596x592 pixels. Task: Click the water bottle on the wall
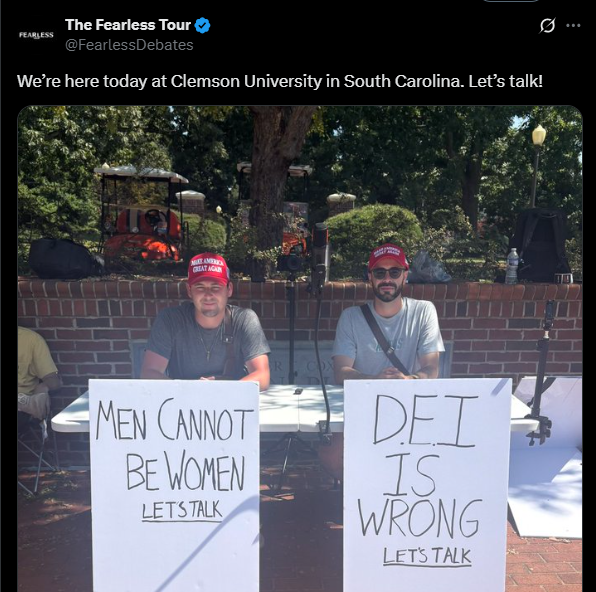tap(512, 266)
